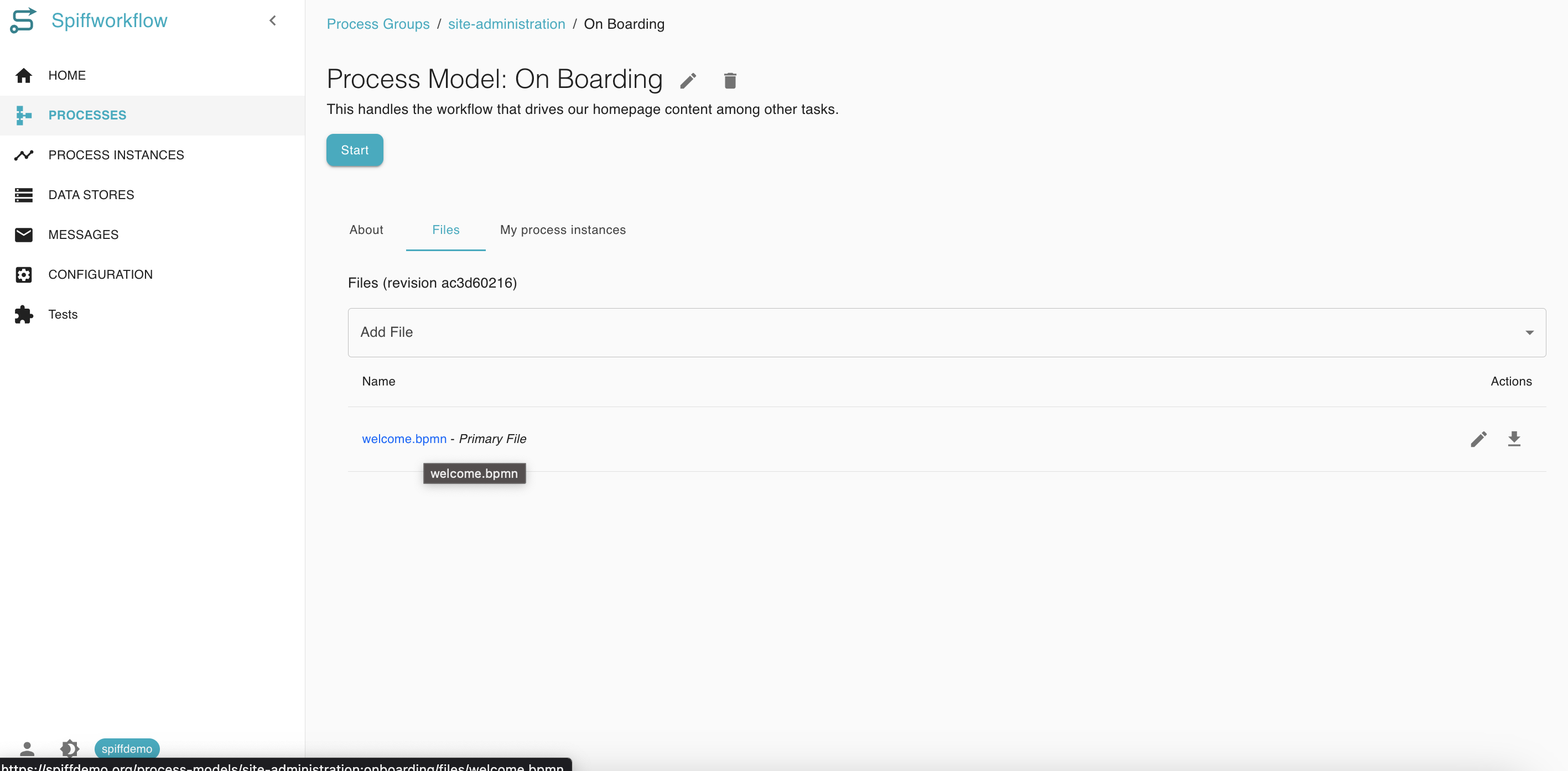Click the spiffdemo badge
The width and height of the screenshot is (1568, 771).
click(x=127, y=748)
